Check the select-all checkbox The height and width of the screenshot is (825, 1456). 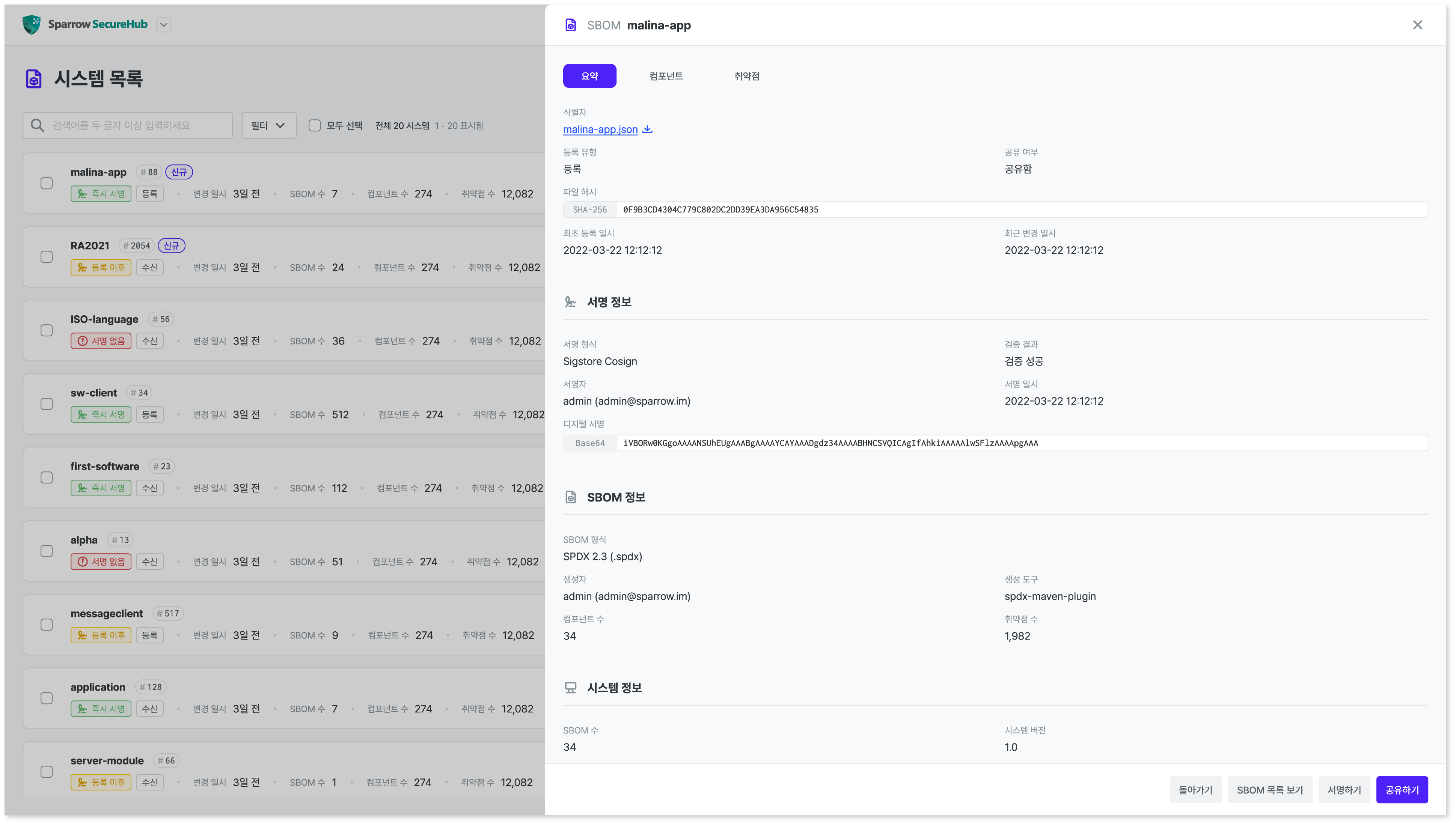pyautogui.click(x=315, y=125)
